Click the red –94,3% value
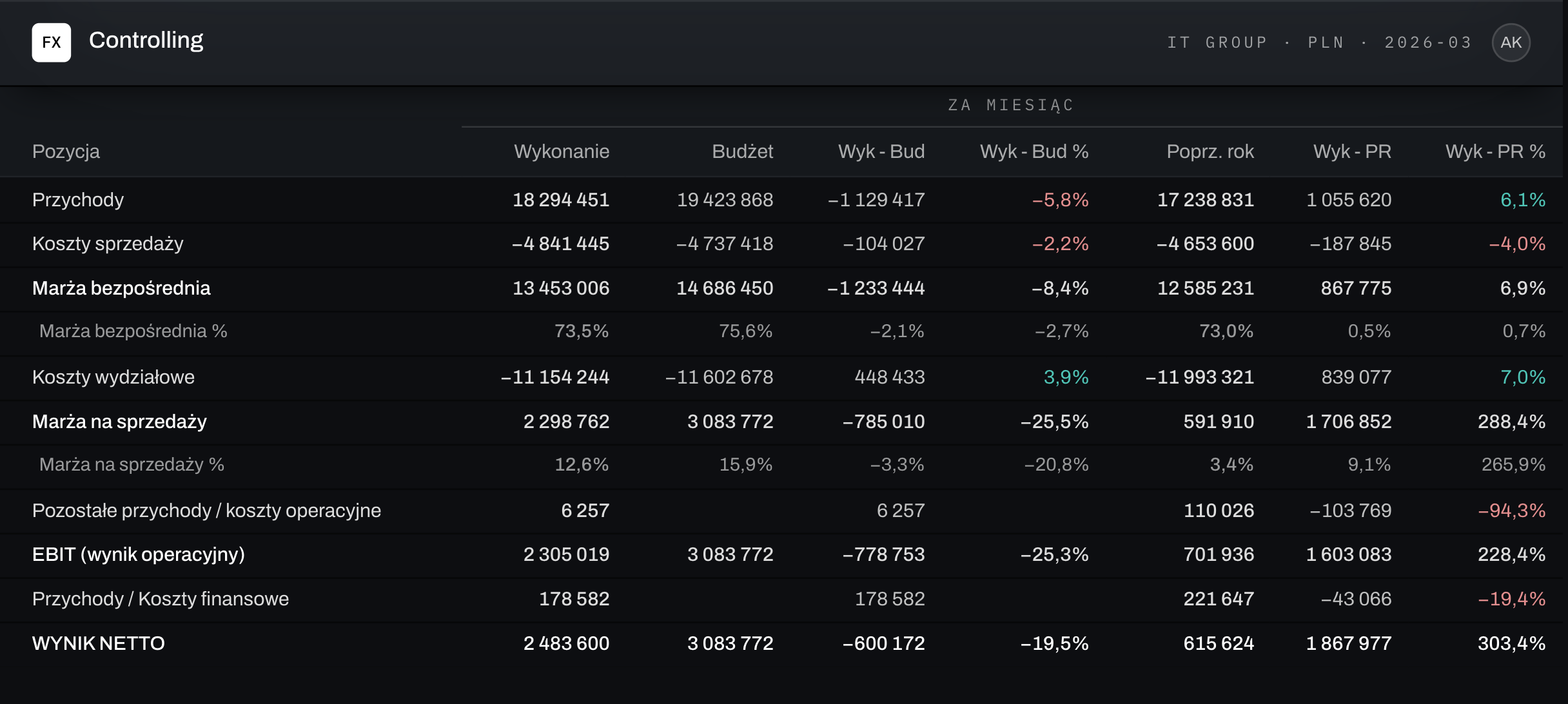The height and width of the screenshot is (704, 1568). [x=1511, y=511]
